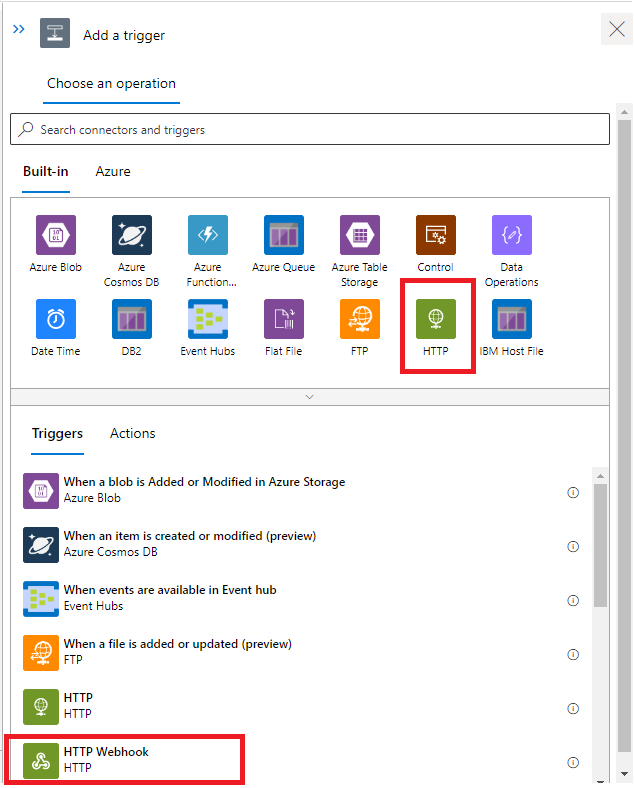634x788 pixels.
Task: Click the outer panel scroll down arrow
Action: [x=624, y=774]
